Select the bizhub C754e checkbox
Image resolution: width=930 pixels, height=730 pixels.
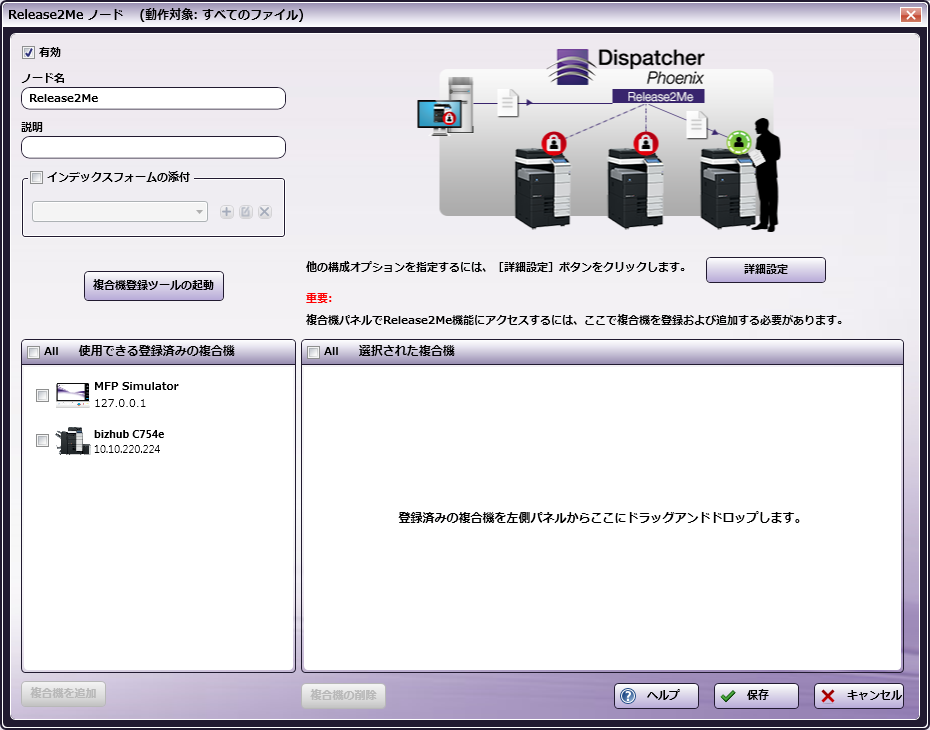point(42,441)
